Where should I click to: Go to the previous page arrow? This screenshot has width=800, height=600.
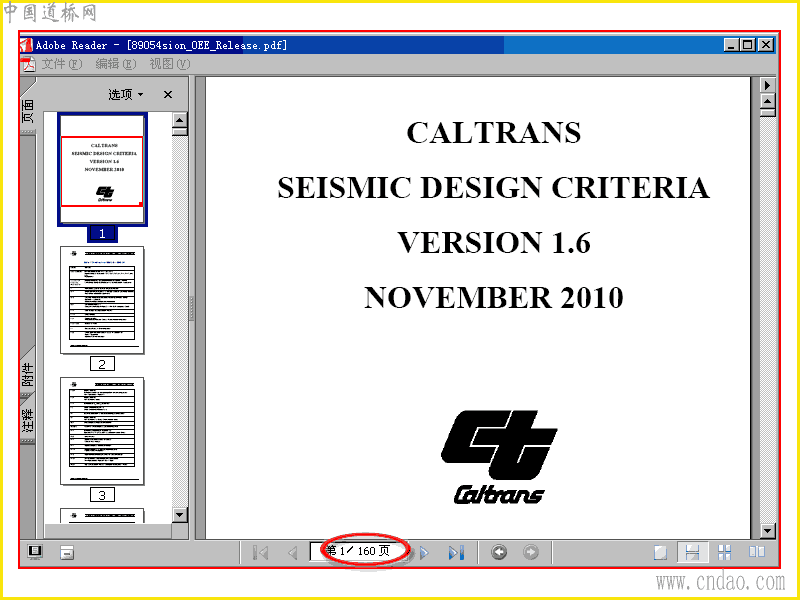point(293,553)
